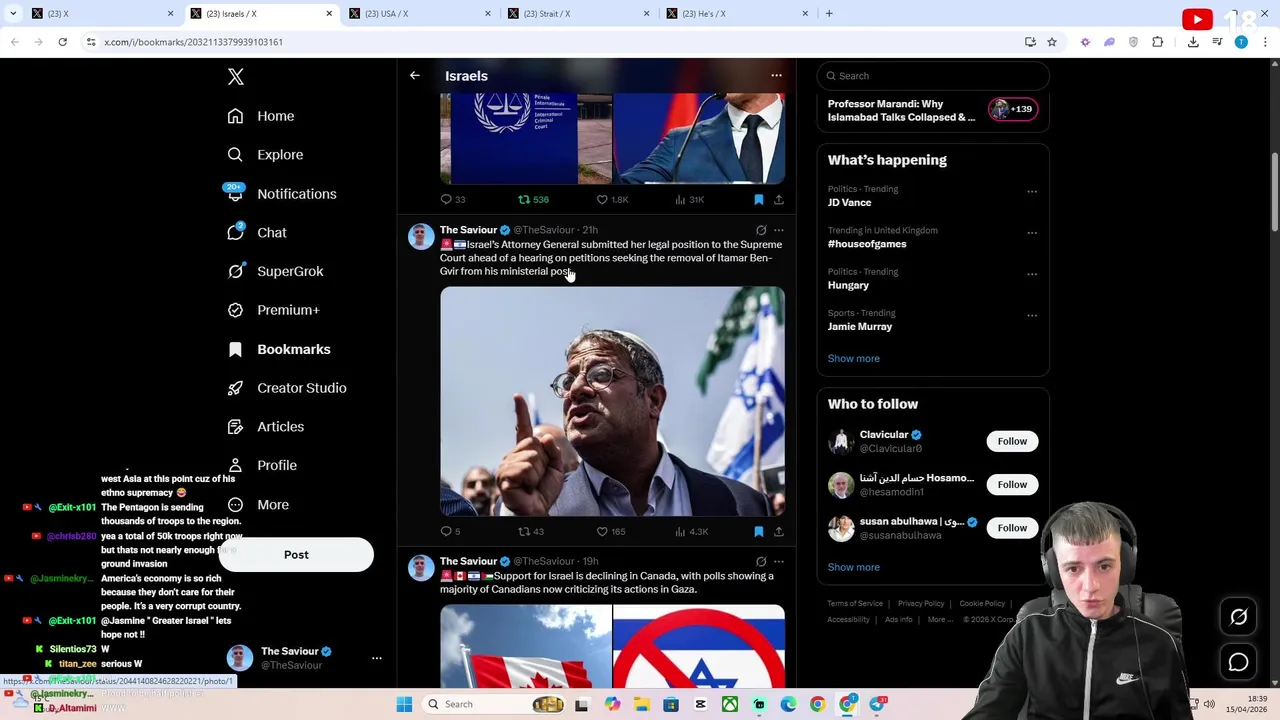View analytics of post with 4.3K views
This screenshot has width=1280, height=720.
(x=691, y=532)
